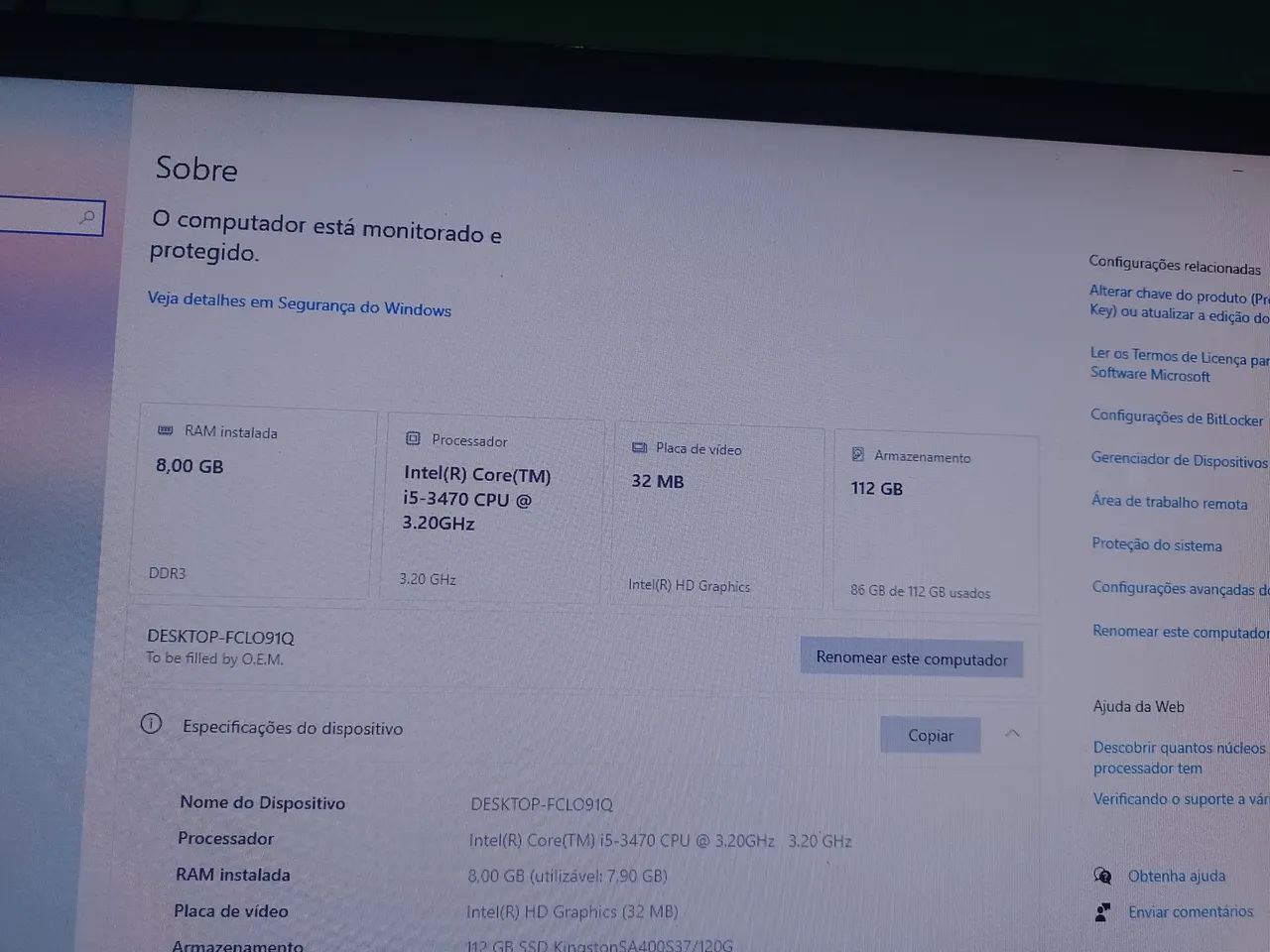Select the 8,00 GB RAM value

pos(190,465)
